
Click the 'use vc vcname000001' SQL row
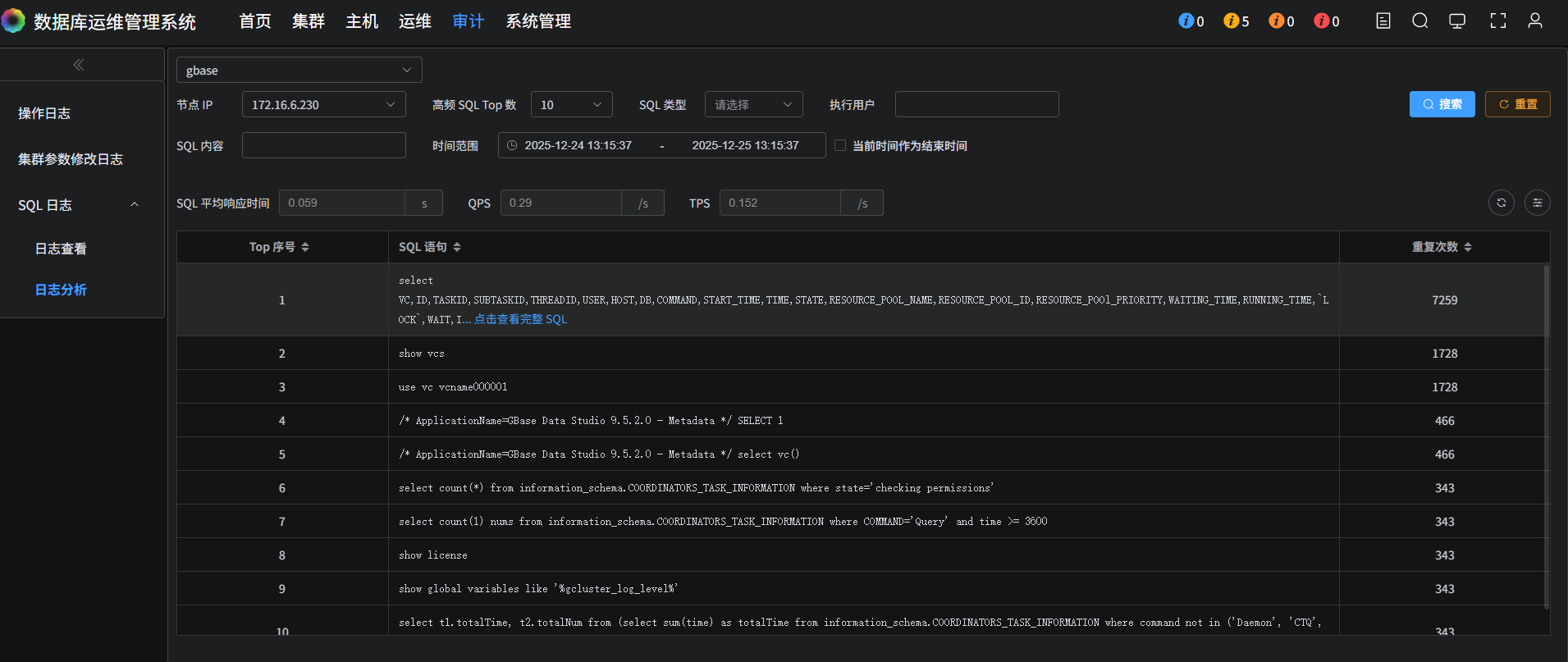pyautogui.click(x=864, y=387)
